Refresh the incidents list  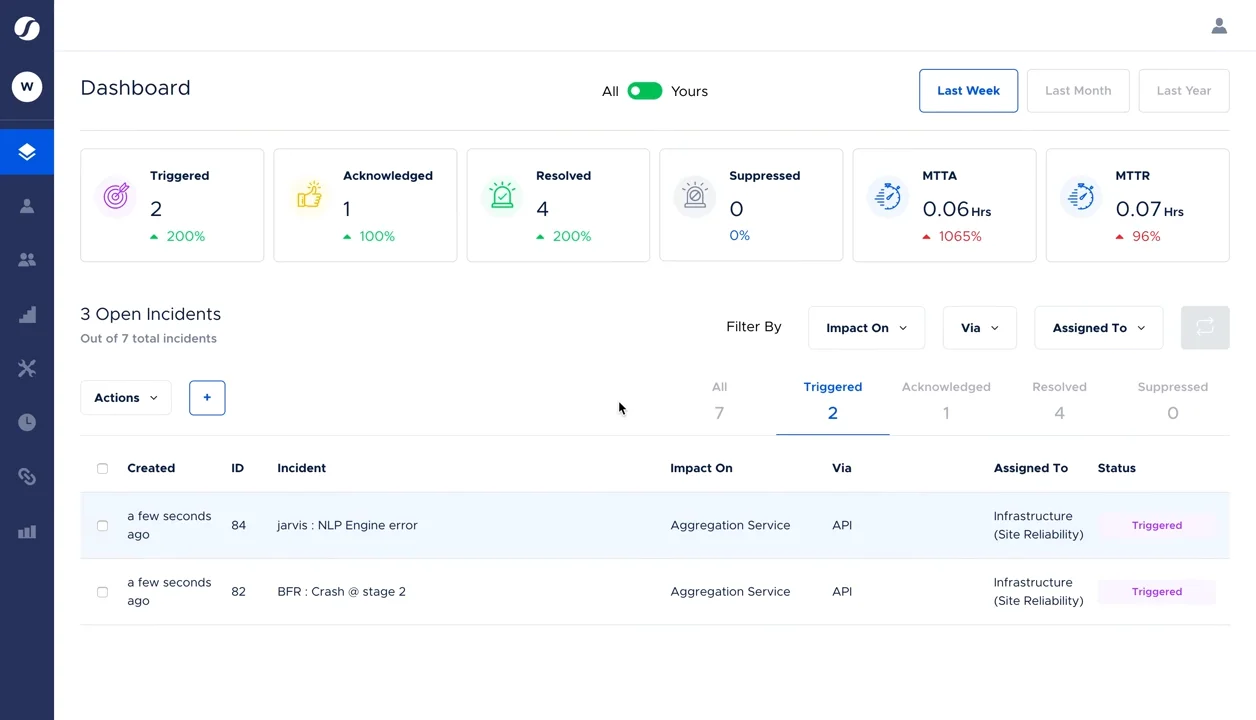(x=1204, y=327)
